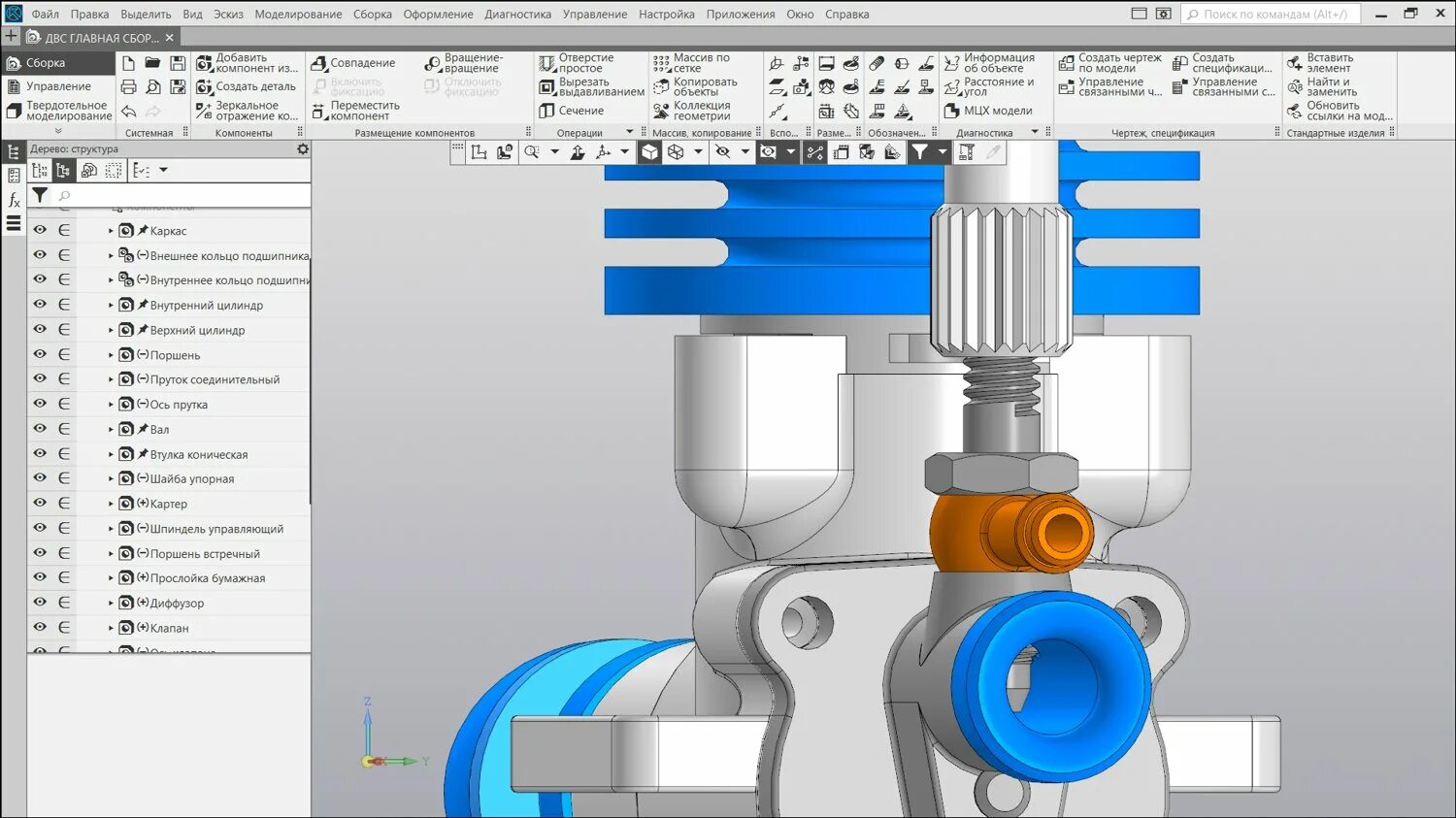Click local coordinate system icon in view toolbar
This screenshot has width=1456, height=818.
pos(479,152)
